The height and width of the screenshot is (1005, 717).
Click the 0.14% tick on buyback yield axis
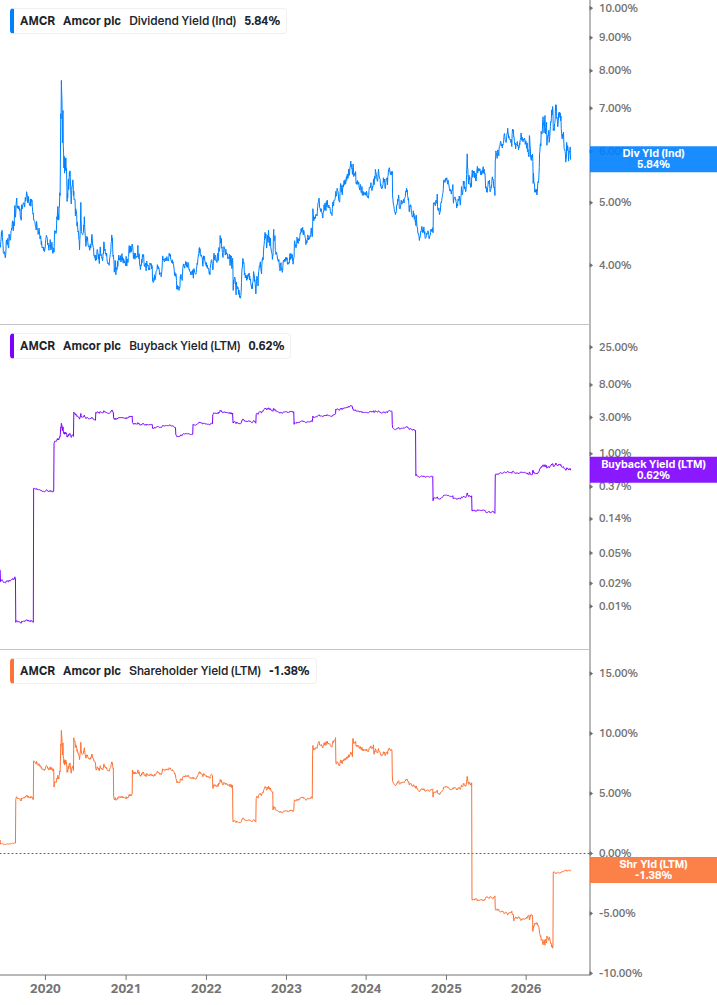(x=615, y=519)
